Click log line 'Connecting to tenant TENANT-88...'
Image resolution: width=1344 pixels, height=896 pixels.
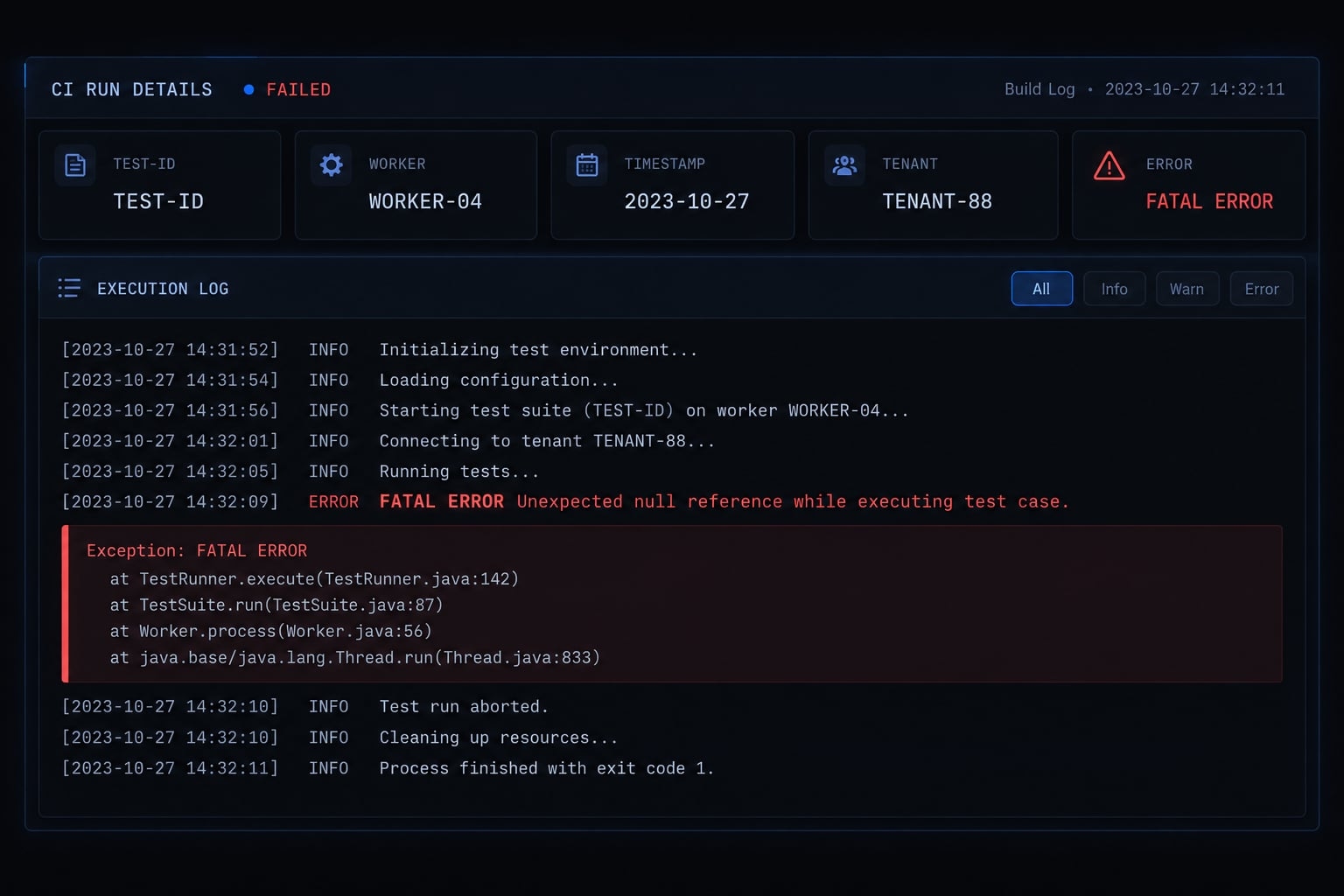coord(547,441)
